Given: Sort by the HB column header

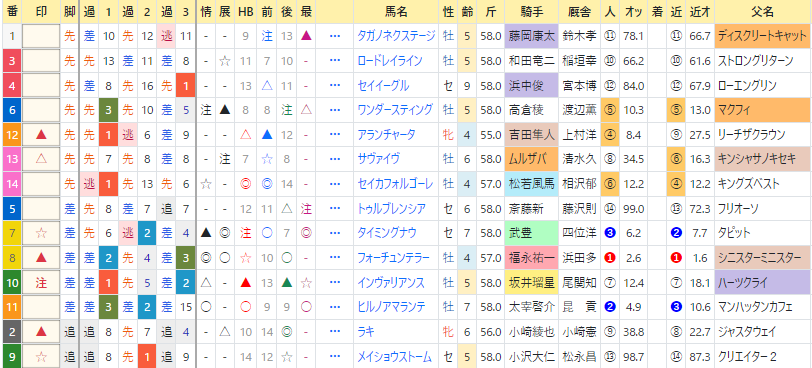Looking at the screenshot, I should [246, 11].
